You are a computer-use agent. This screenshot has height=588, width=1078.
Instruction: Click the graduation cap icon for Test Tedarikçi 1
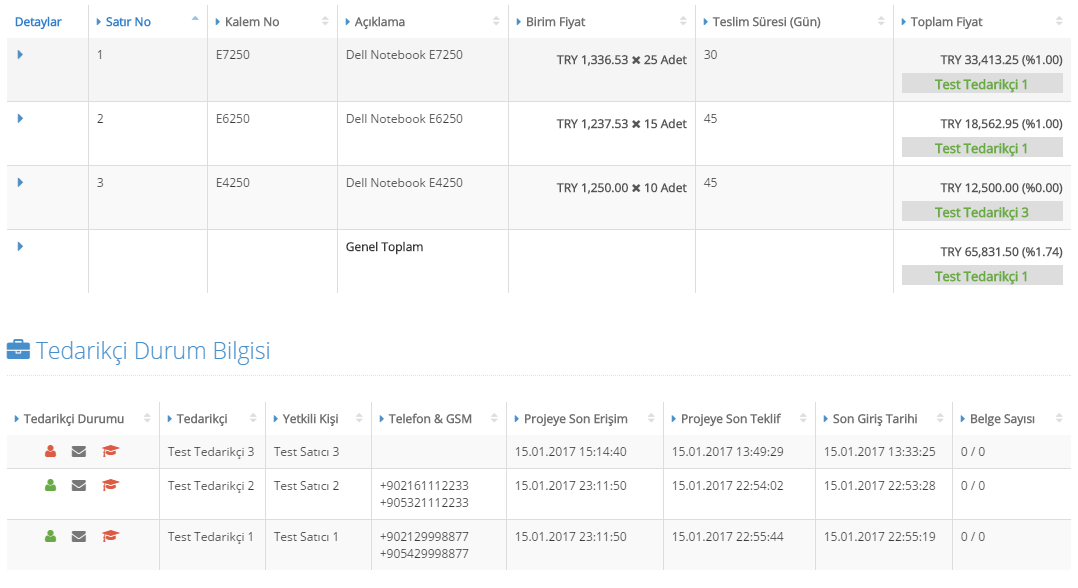tap(110, 536)
